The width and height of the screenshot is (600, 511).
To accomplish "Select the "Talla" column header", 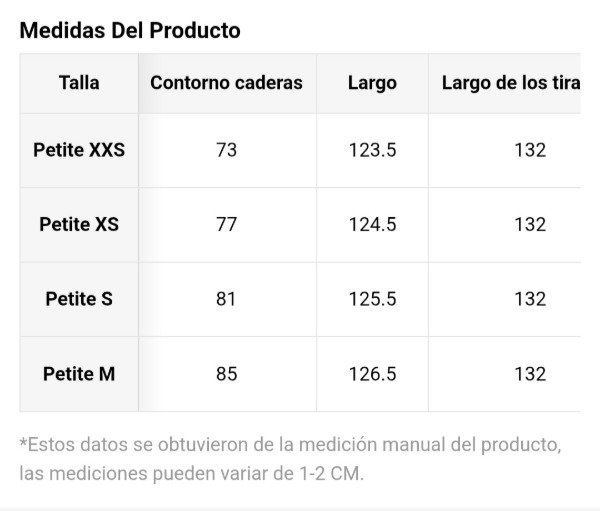I will click(79, 83).
